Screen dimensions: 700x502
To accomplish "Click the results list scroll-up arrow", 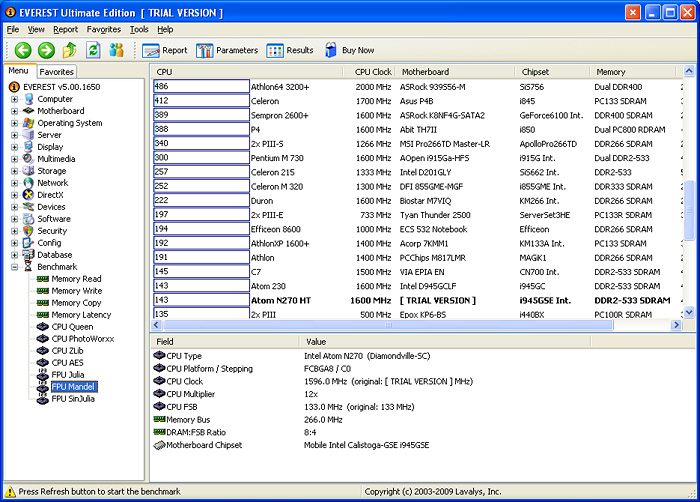I will (x=689, y=71).
